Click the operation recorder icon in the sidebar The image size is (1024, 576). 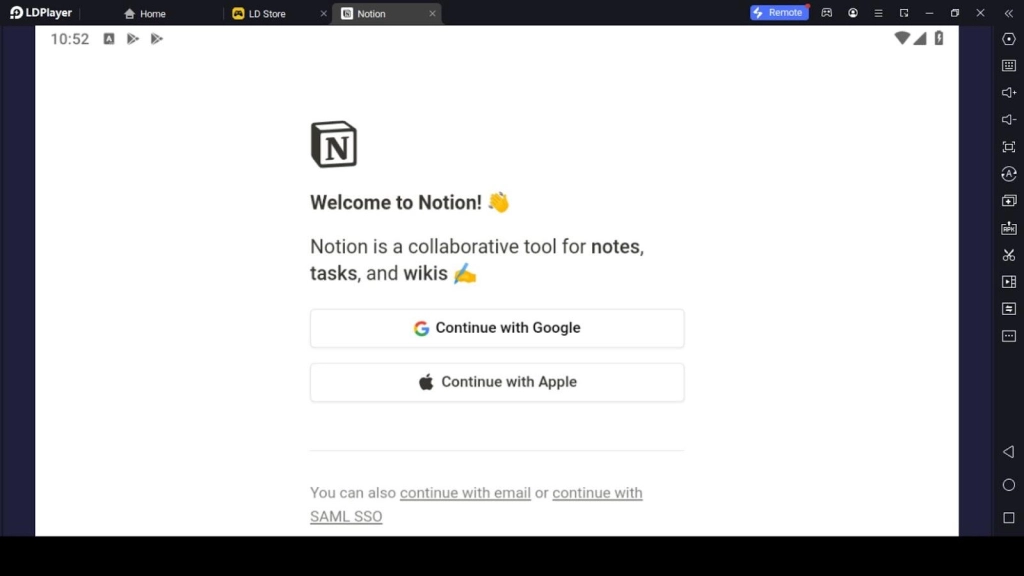coord(1009,174)
